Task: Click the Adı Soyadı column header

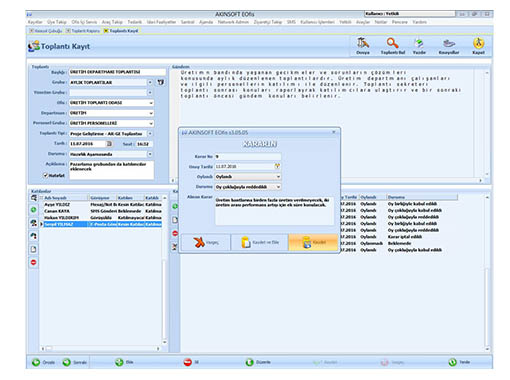Action: (65, 198)
